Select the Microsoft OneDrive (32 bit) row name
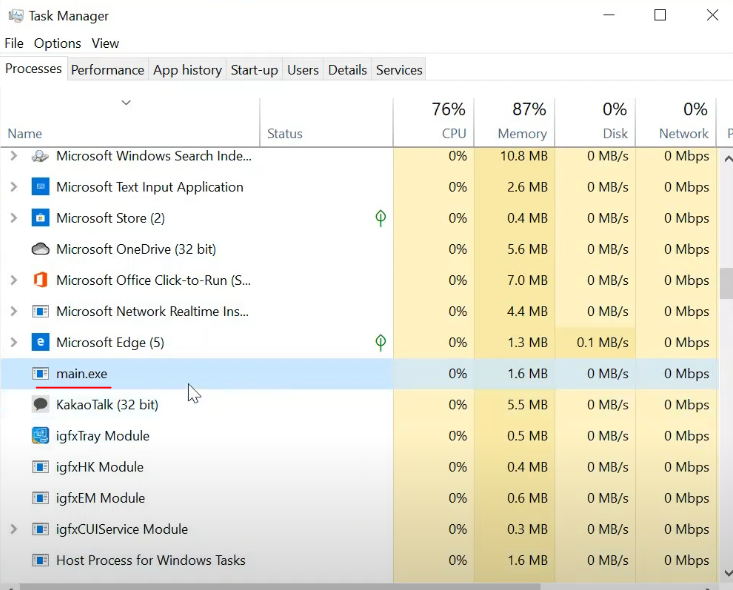733x590 pixels. pos(136,249)
